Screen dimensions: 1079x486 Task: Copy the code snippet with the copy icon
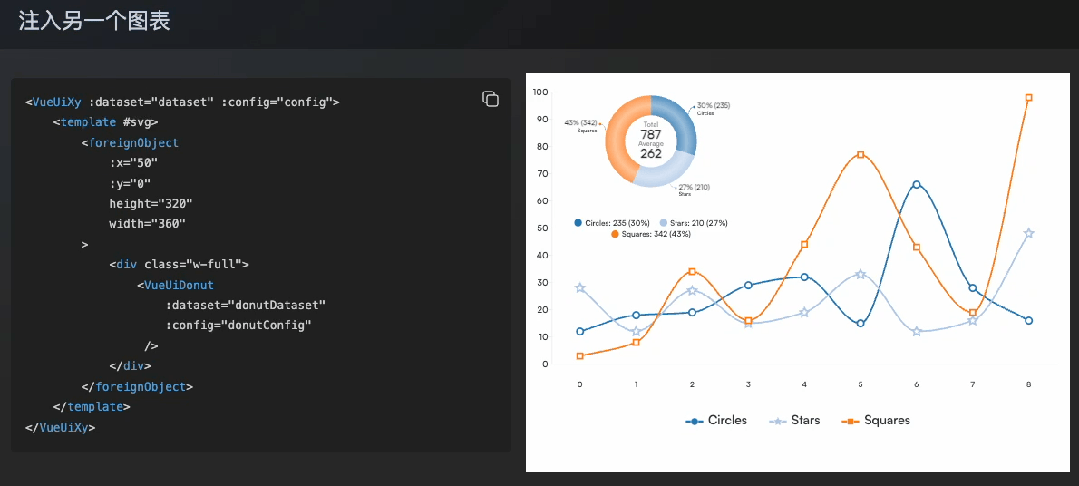pos(490,98)
